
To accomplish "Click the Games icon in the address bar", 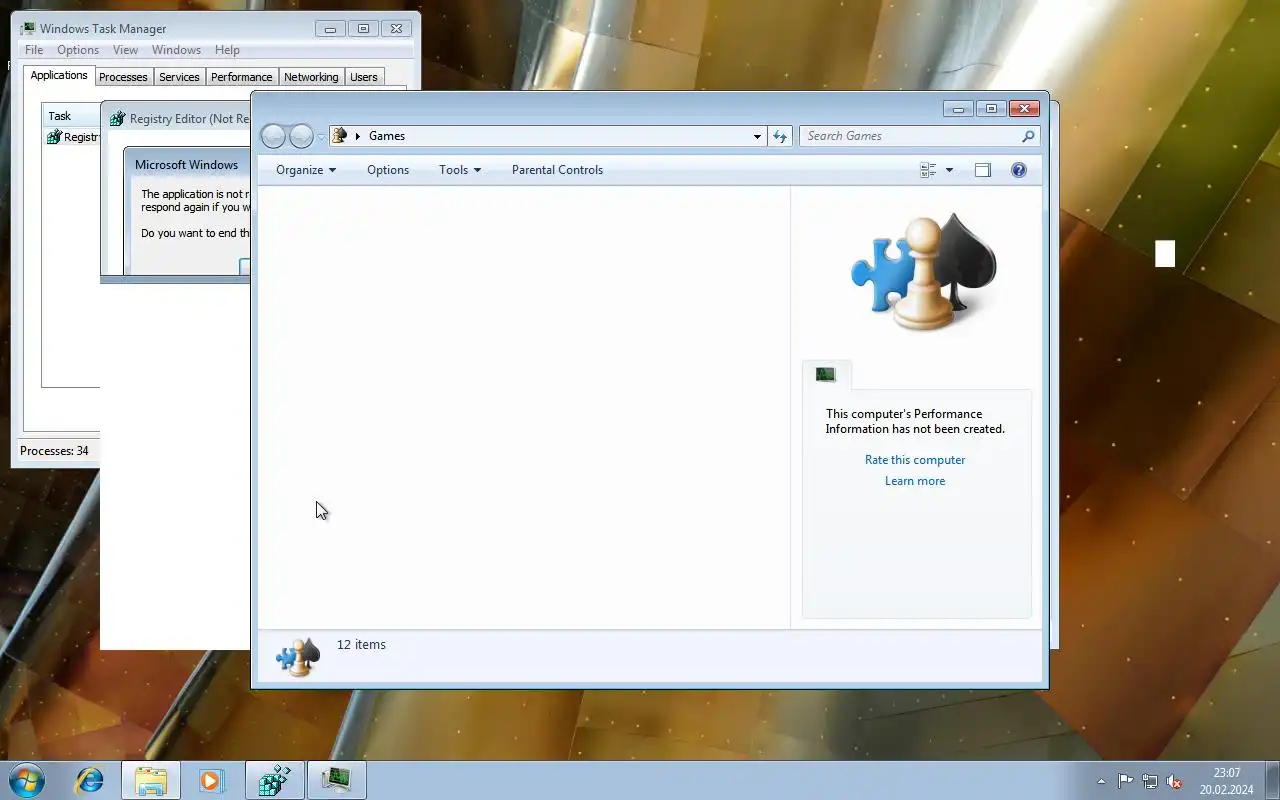I will tap(340, 136).
